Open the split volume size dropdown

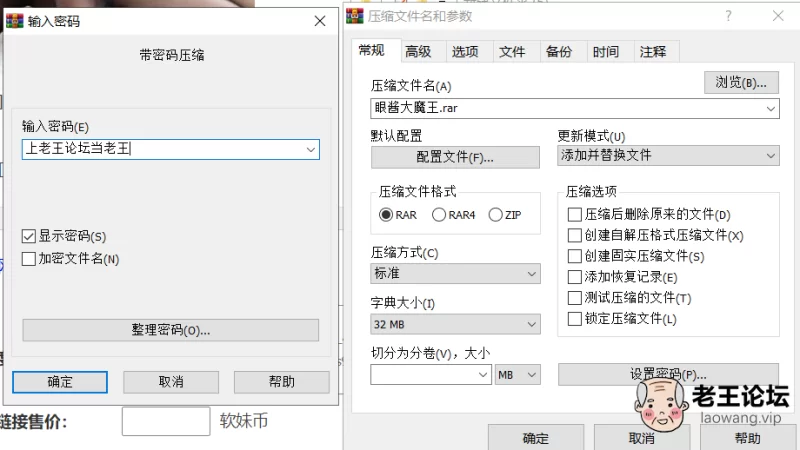[x=483, y=374]
